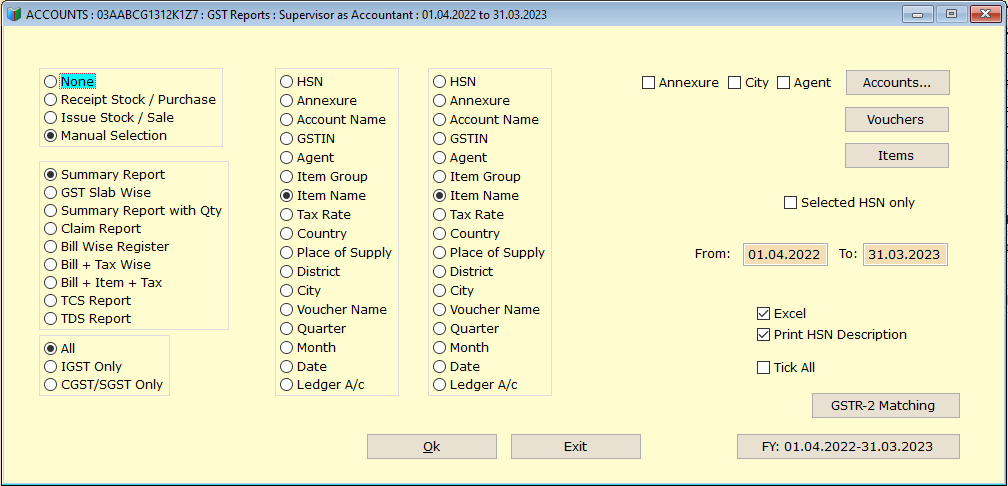Screen dimensions: 1008x486
Task: Open the Accounts... selection button
Action: pos(897,82)
